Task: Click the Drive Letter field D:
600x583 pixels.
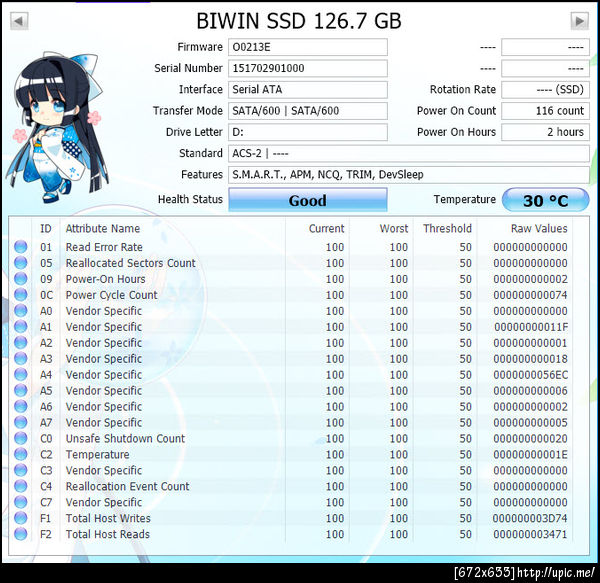Action: point(308,132)
